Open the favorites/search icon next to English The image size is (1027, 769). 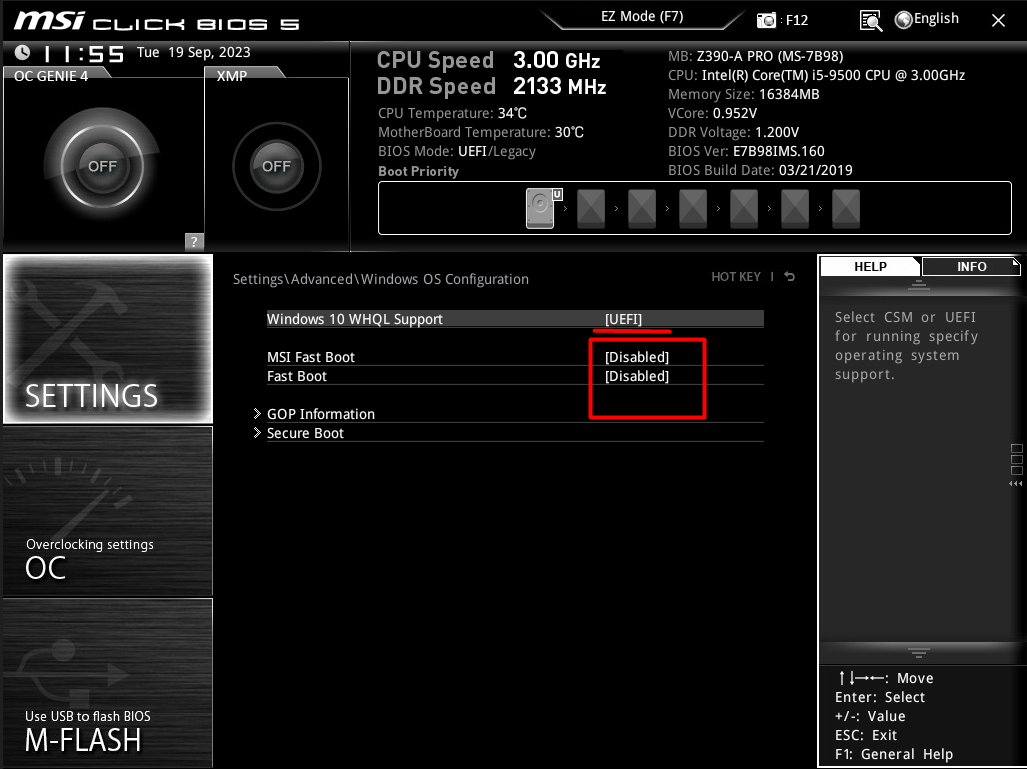[x=869, y=19]
